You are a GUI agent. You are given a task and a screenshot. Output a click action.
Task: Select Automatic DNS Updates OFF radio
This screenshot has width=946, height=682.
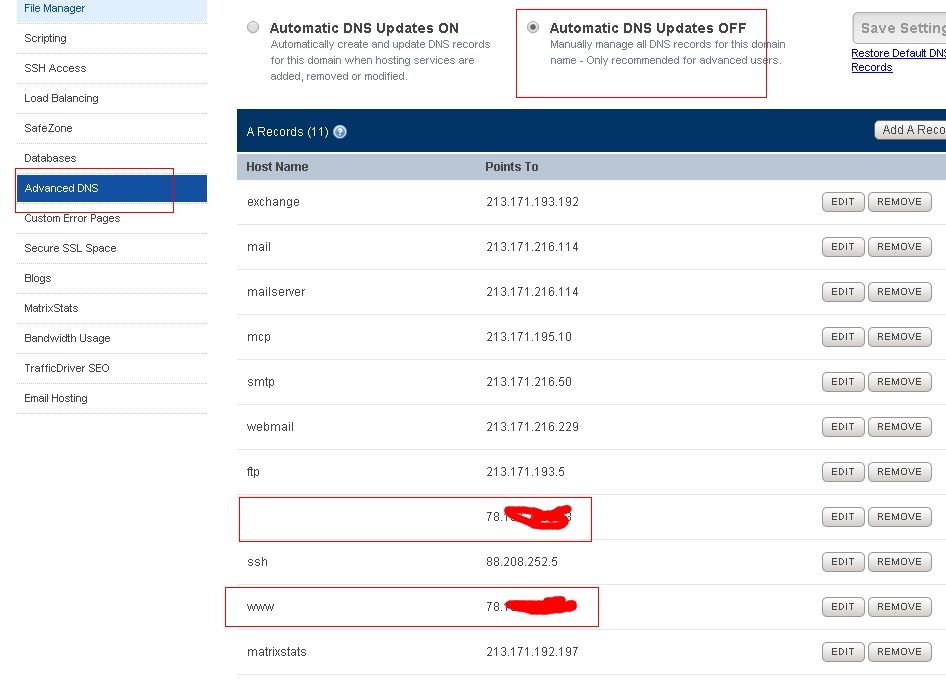[533, 27]
